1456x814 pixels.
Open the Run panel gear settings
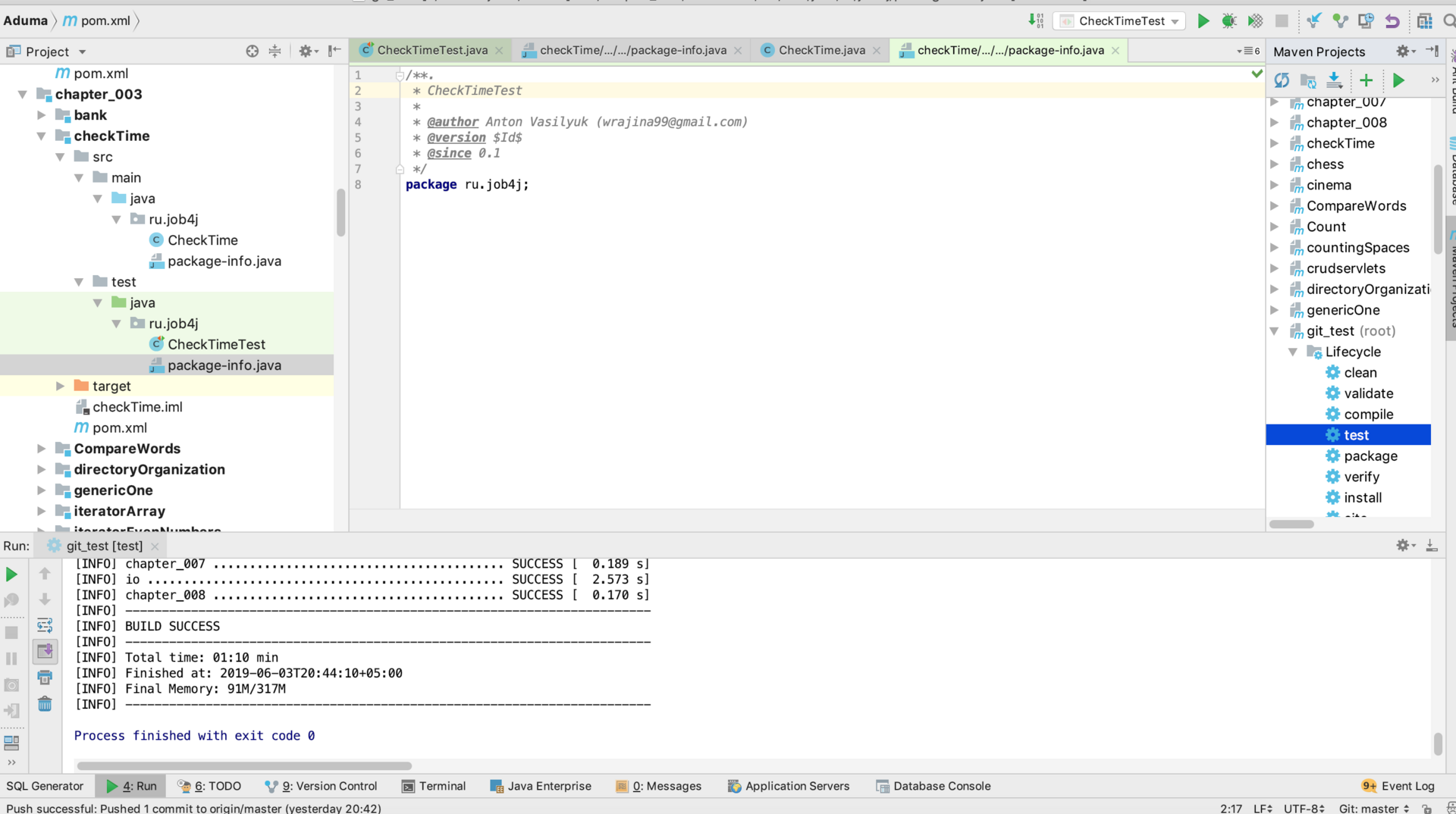[1405, 546]
